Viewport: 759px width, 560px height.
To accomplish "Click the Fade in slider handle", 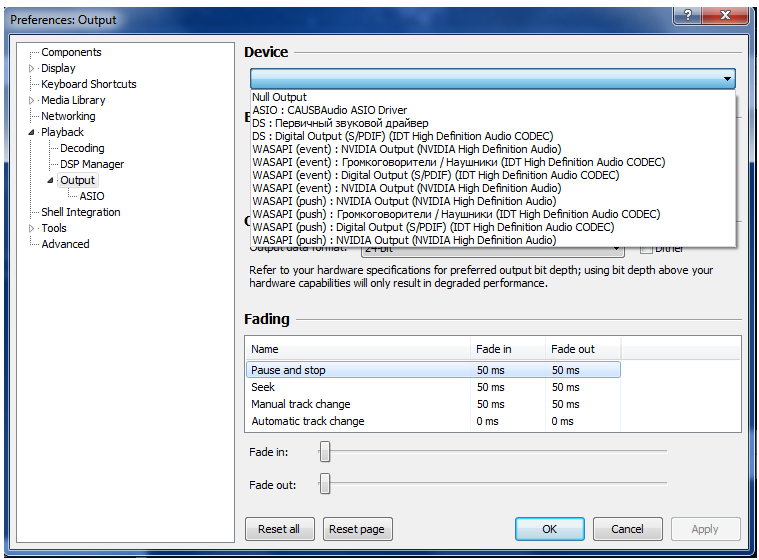I will click(324, 452).
